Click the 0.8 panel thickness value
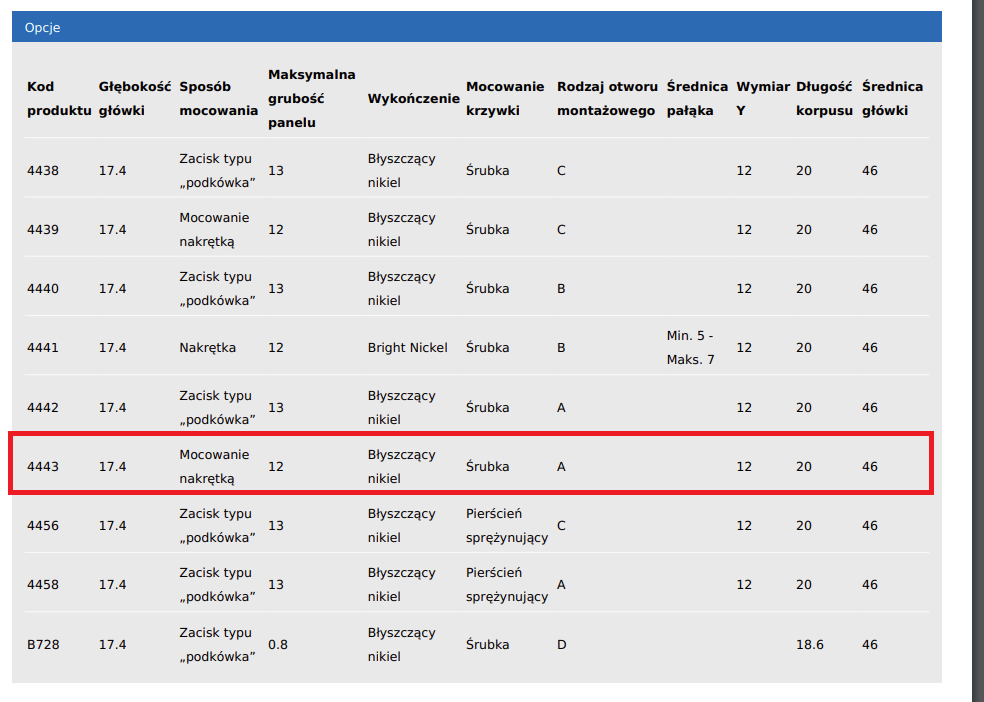The image size is (984, 702). [x=278, y=645]
